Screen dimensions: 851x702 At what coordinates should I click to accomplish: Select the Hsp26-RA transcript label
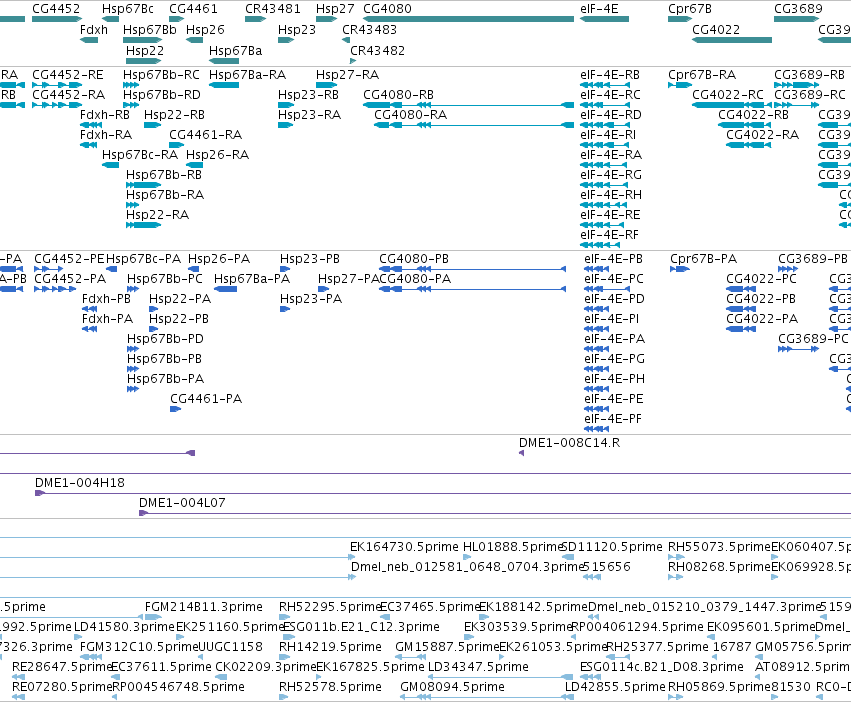pos(217,155)
